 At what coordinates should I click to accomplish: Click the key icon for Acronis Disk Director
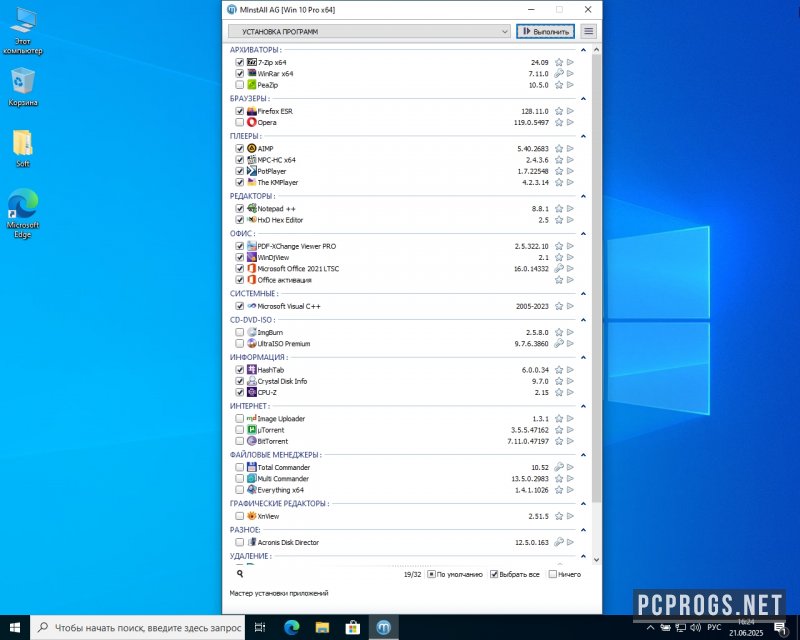559,542
